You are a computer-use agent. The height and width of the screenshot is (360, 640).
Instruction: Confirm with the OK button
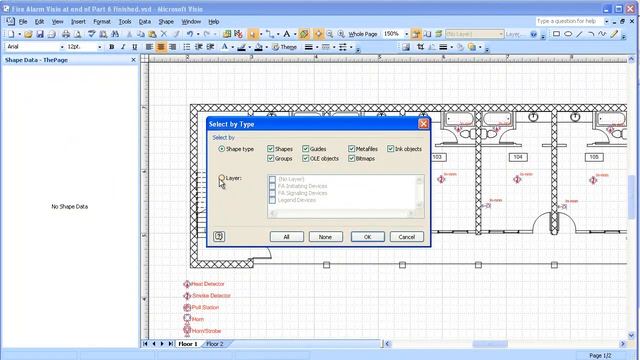[367, 237]
